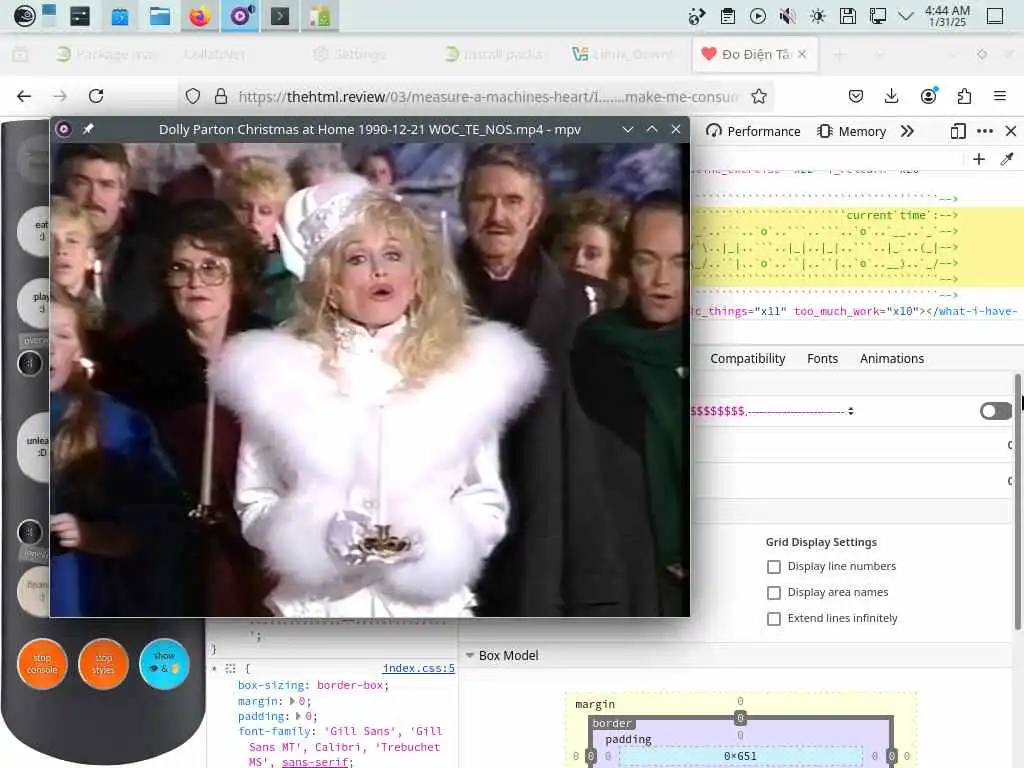Show more devtools tabs chevron
Screen dimensions: 1024x768
[907, 131]
